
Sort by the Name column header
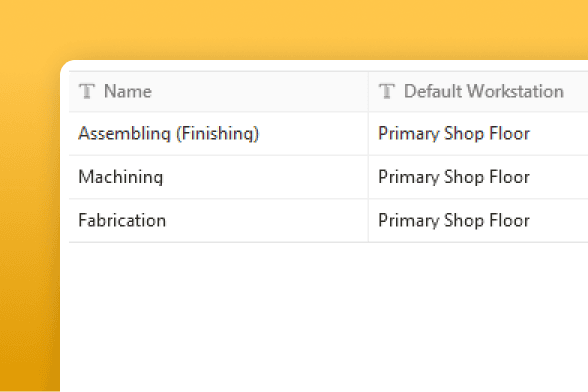coord(128,91)
